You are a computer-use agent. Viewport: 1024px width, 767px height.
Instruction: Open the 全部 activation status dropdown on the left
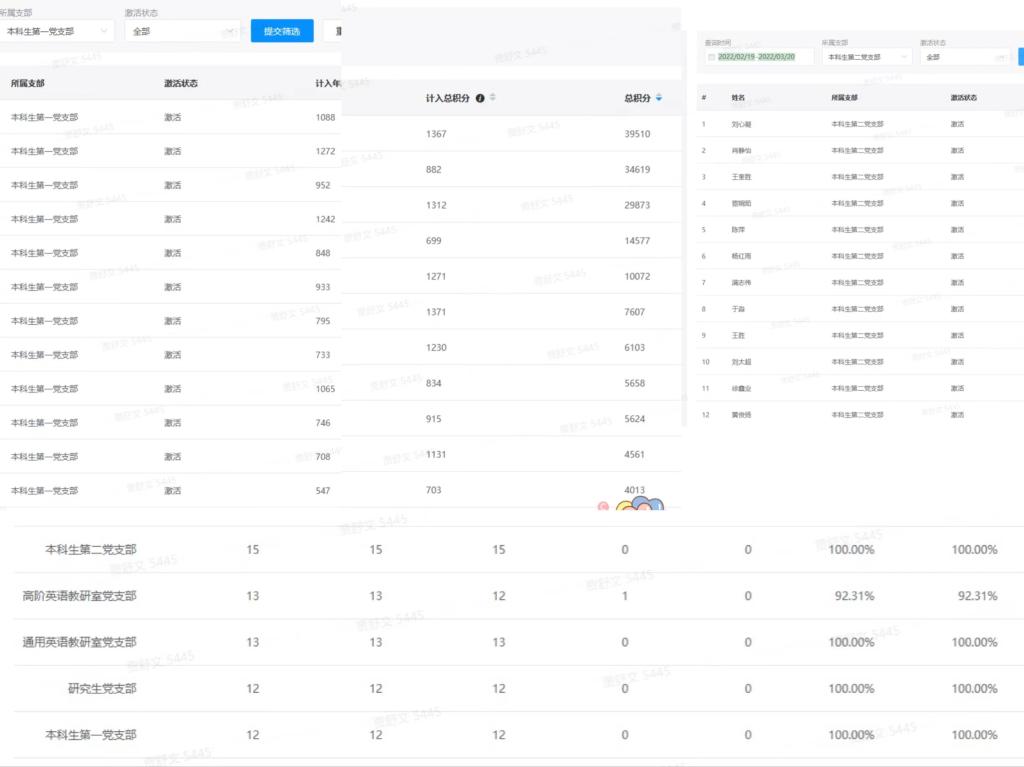pos(182,31)
